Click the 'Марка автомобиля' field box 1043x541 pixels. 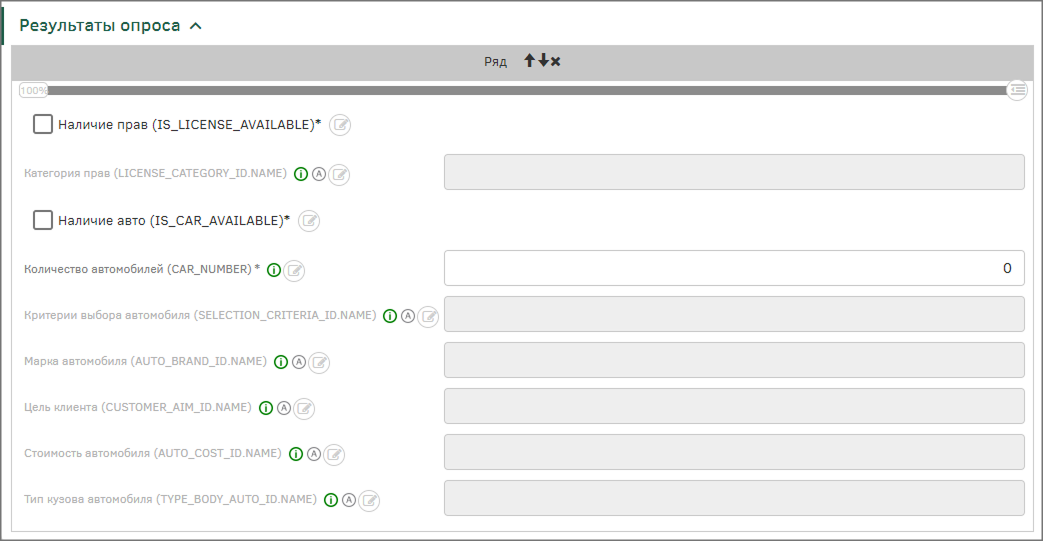tap(734, 360)
